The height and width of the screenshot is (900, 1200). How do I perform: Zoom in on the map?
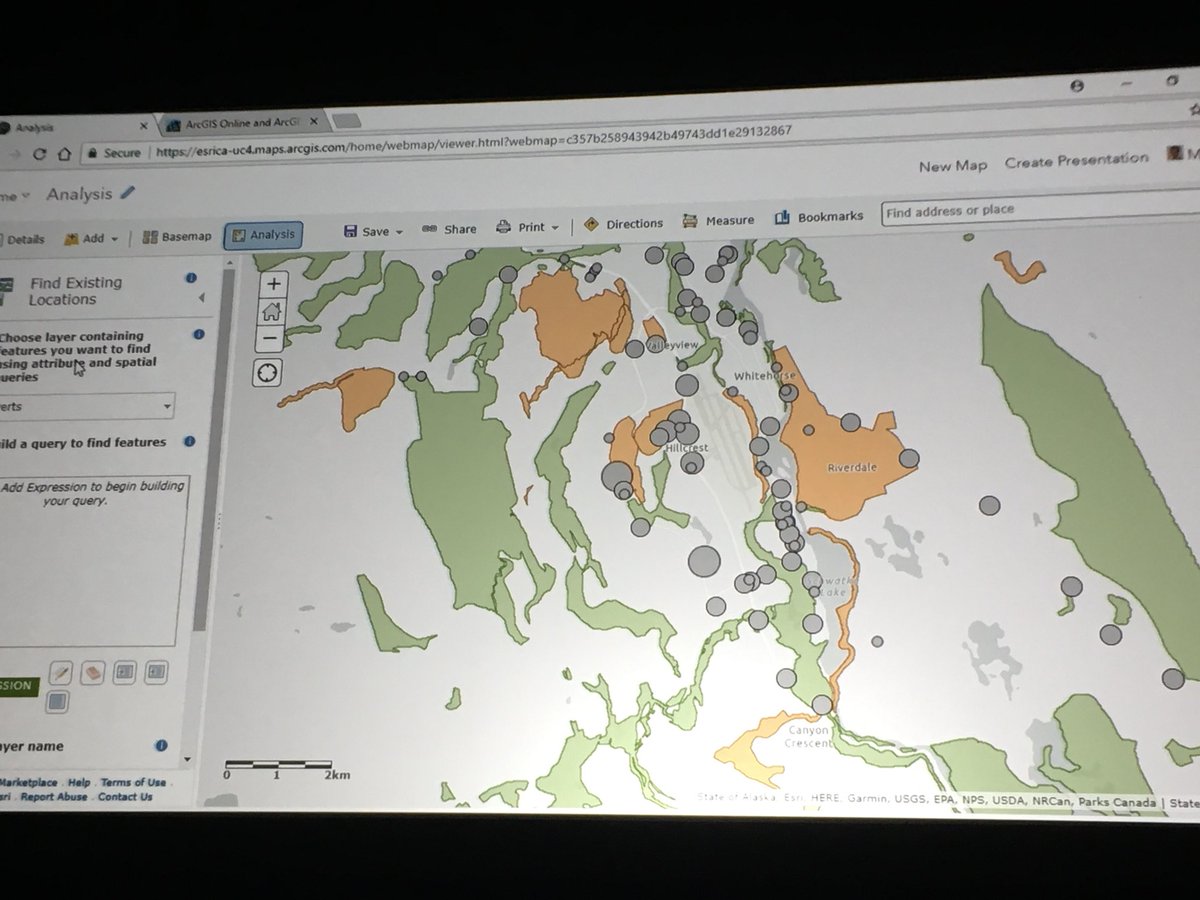274,283
